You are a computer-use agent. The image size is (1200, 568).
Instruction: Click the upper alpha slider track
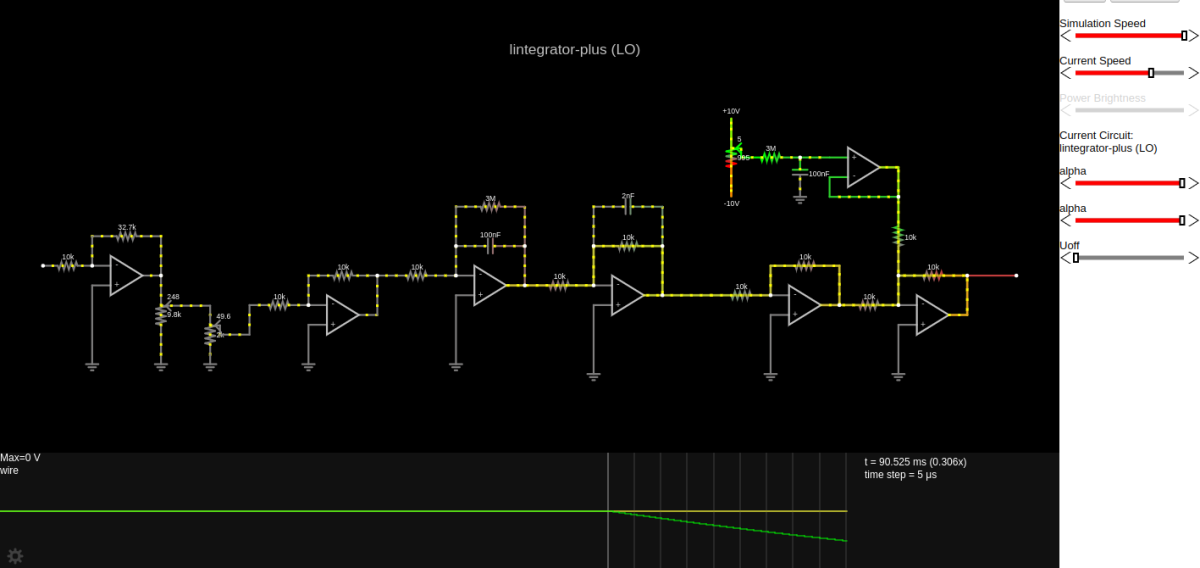[x=1130, y=183]
